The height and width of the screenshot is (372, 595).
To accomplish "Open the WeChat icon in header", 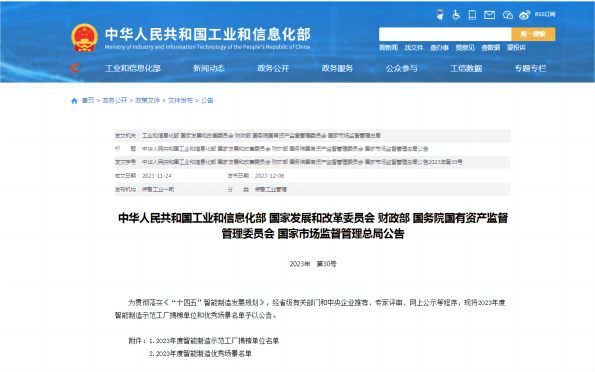I will click(508, 15).
